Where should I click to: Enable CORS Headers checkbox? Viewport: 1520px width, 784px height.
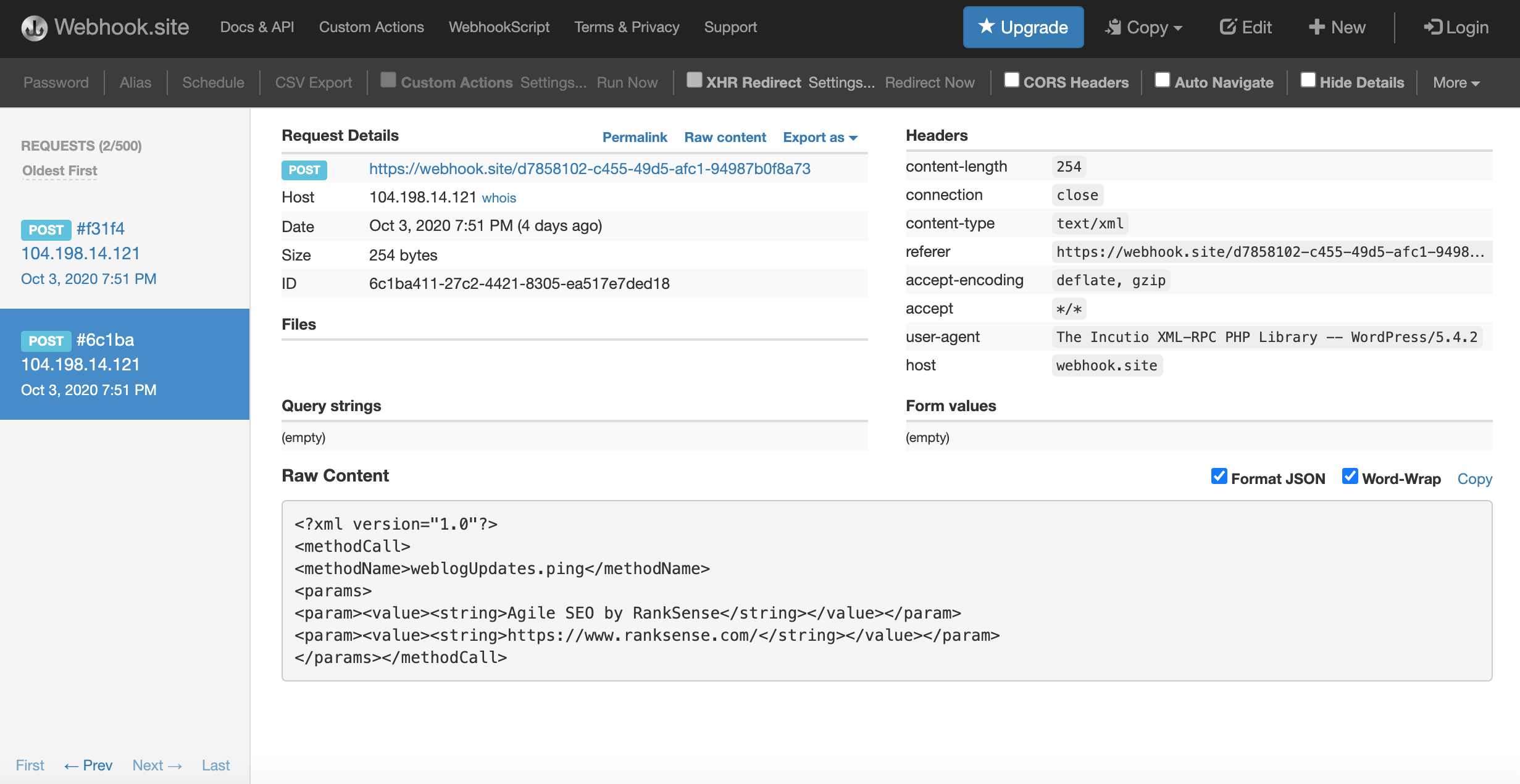[x=1011, y=80]
